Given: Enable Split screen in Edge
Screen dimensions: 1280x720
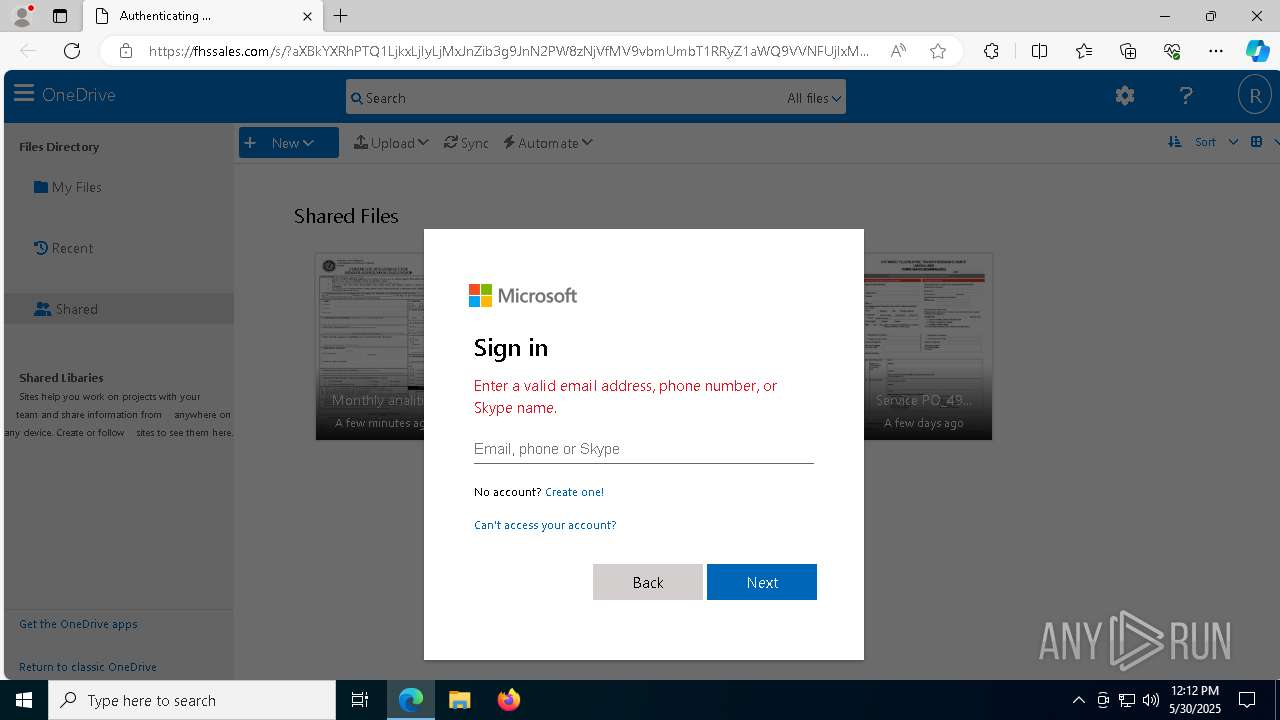Looking at the screenshot, I should pyautogui.click(x=1039, y=51).
